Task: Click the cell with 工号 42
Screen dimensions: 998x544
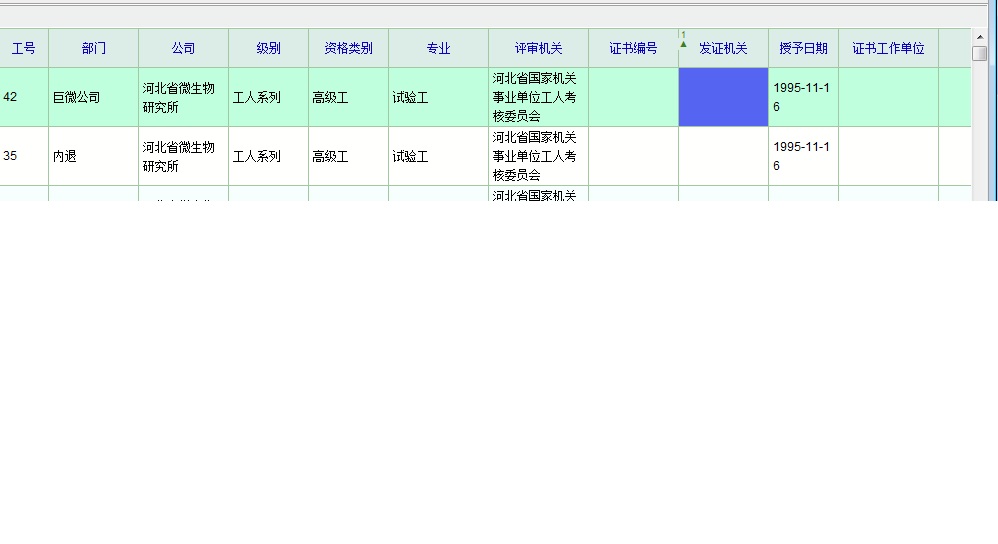Action: point(23,97)
